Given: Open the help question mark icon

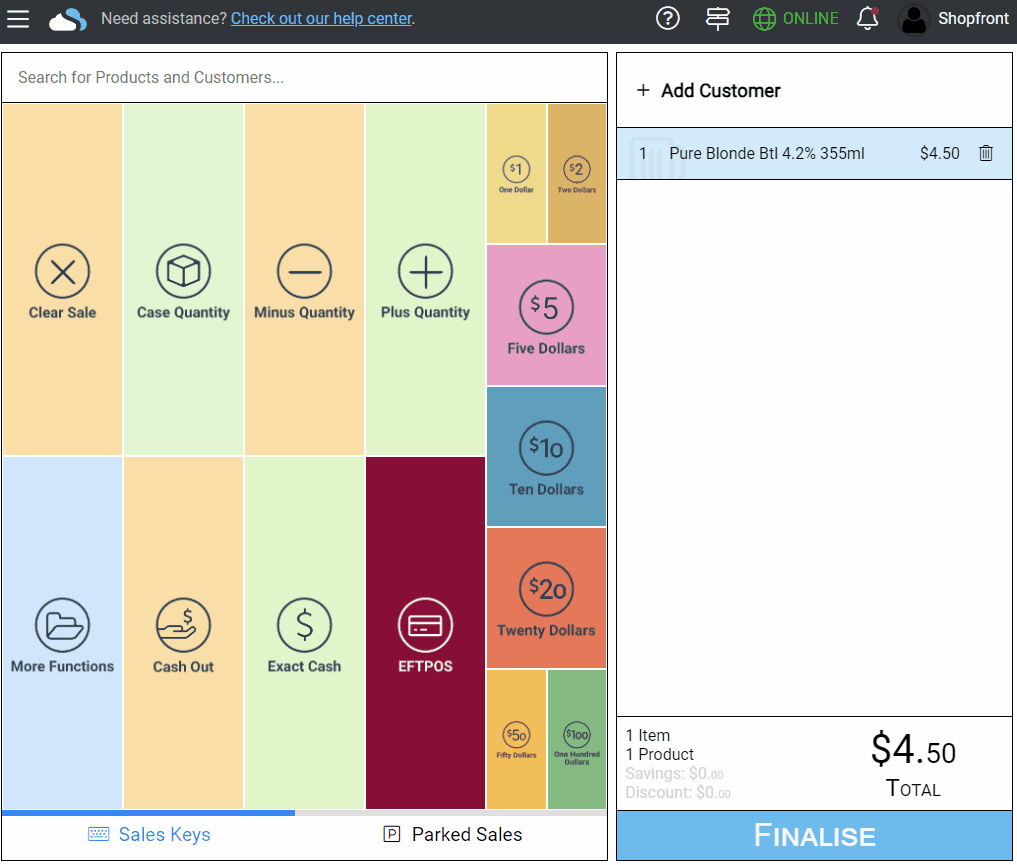Looking at the screenshot, I should [667, 19].
